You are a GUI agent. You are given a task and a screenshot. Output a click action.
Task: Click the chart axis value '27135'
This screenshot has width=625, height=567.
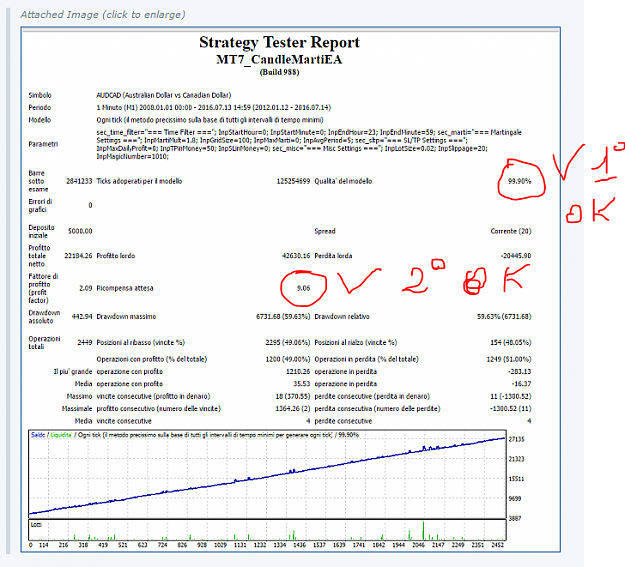pos(516,439)
